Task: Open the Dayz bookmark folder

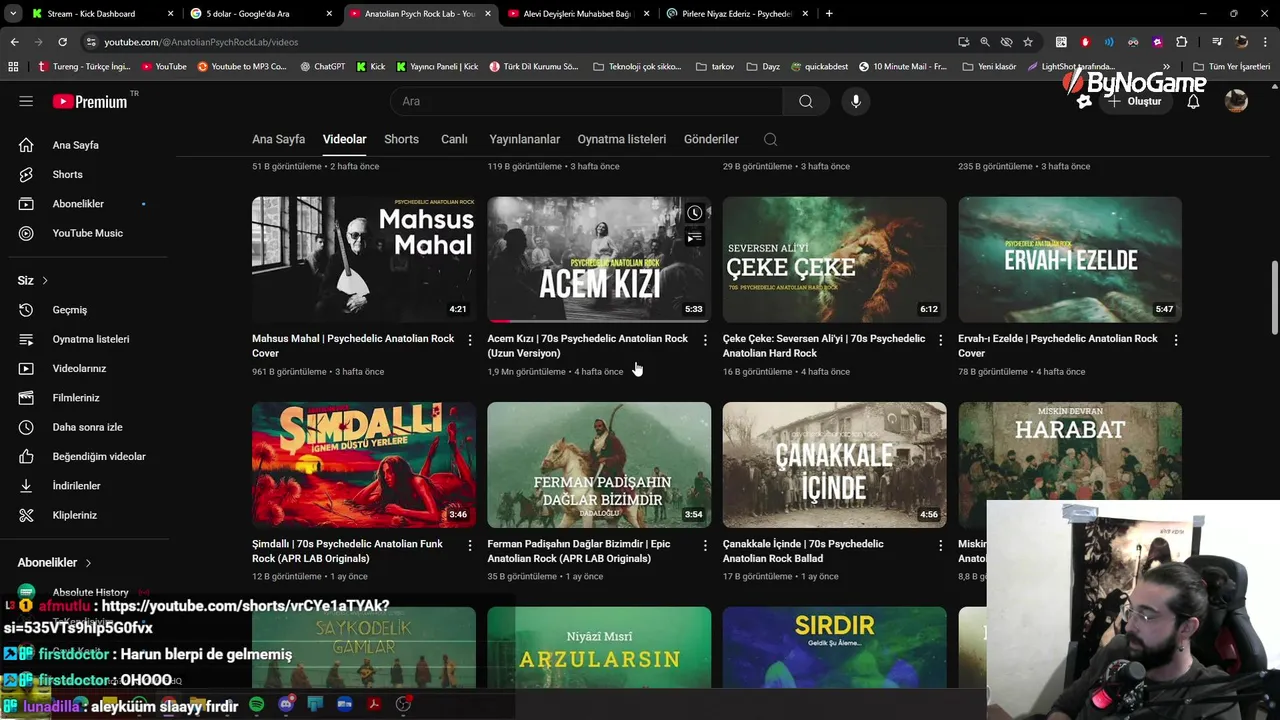Action: click(763, 67)
